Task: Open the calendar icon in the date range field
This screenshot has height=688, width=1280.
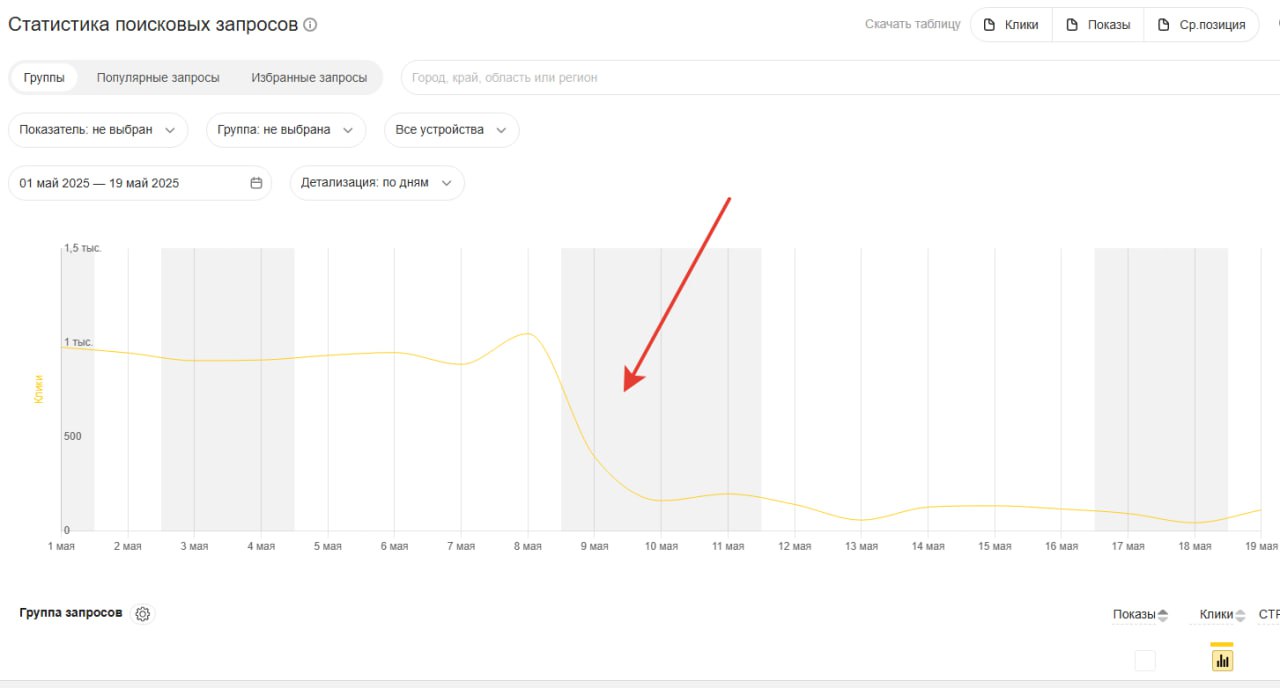Action: click(256, 183)
